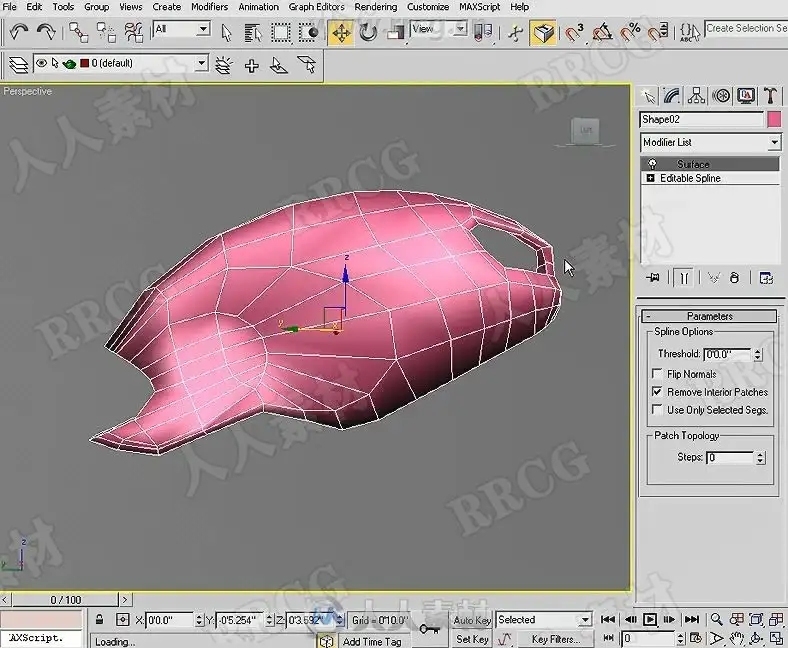788x648 pixels.
Task: Click Add Selection to Current Layer plus icon
Action: [x=251, y=65]
